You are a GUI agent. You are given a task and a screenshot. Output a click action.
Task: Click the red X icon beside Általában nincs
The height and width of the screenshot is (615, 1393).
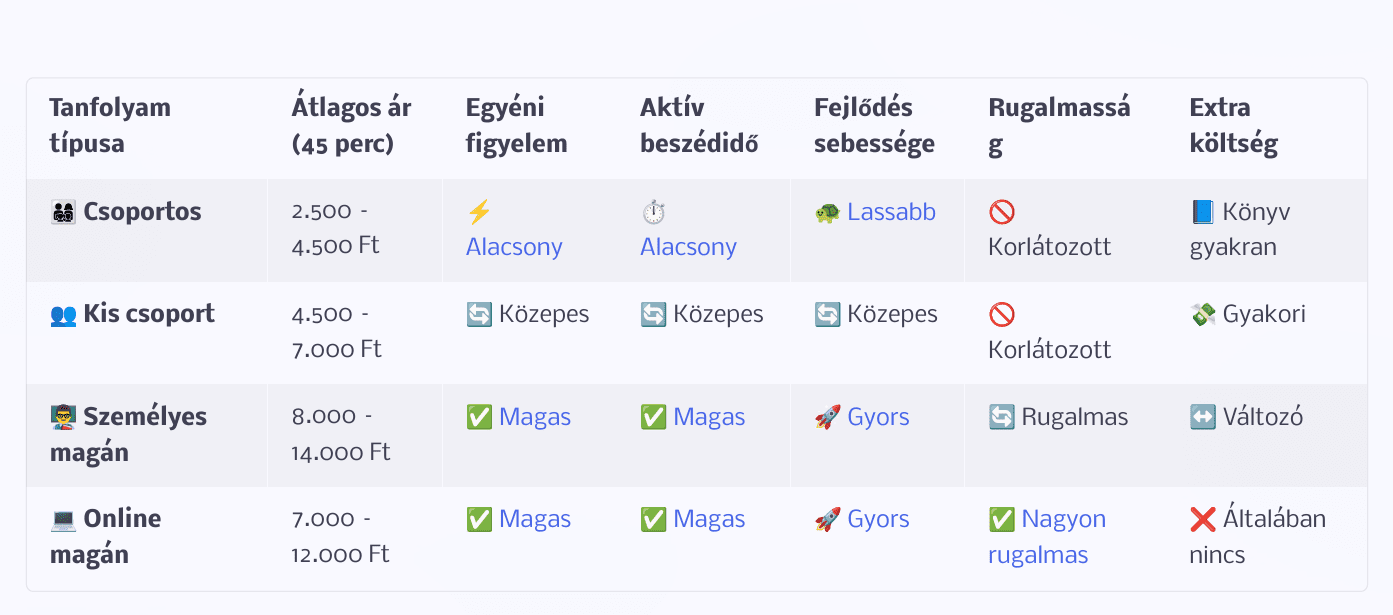tap(1203, 519)
